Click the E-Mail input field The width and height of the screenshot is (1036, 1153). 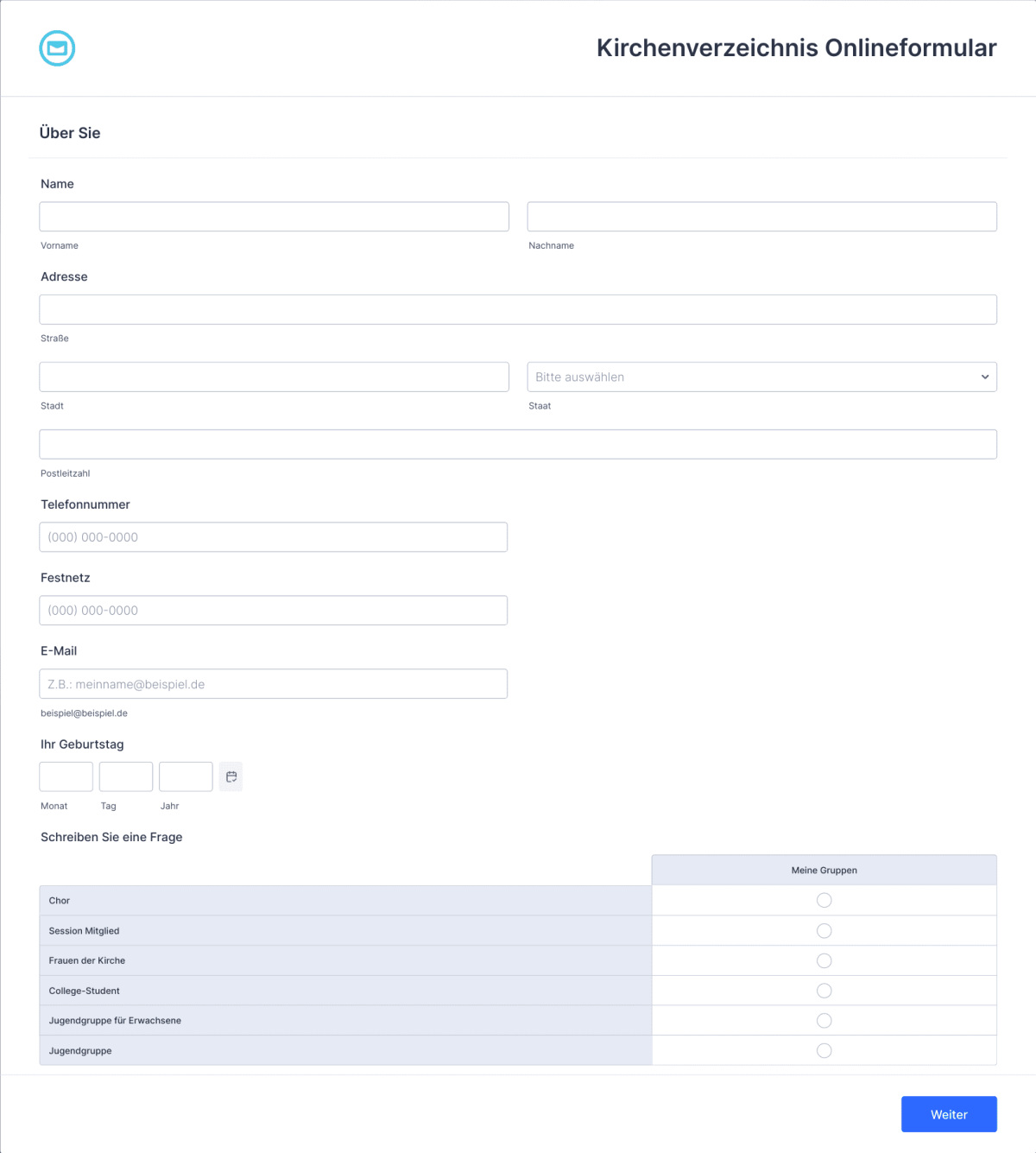tap(274, 683)
